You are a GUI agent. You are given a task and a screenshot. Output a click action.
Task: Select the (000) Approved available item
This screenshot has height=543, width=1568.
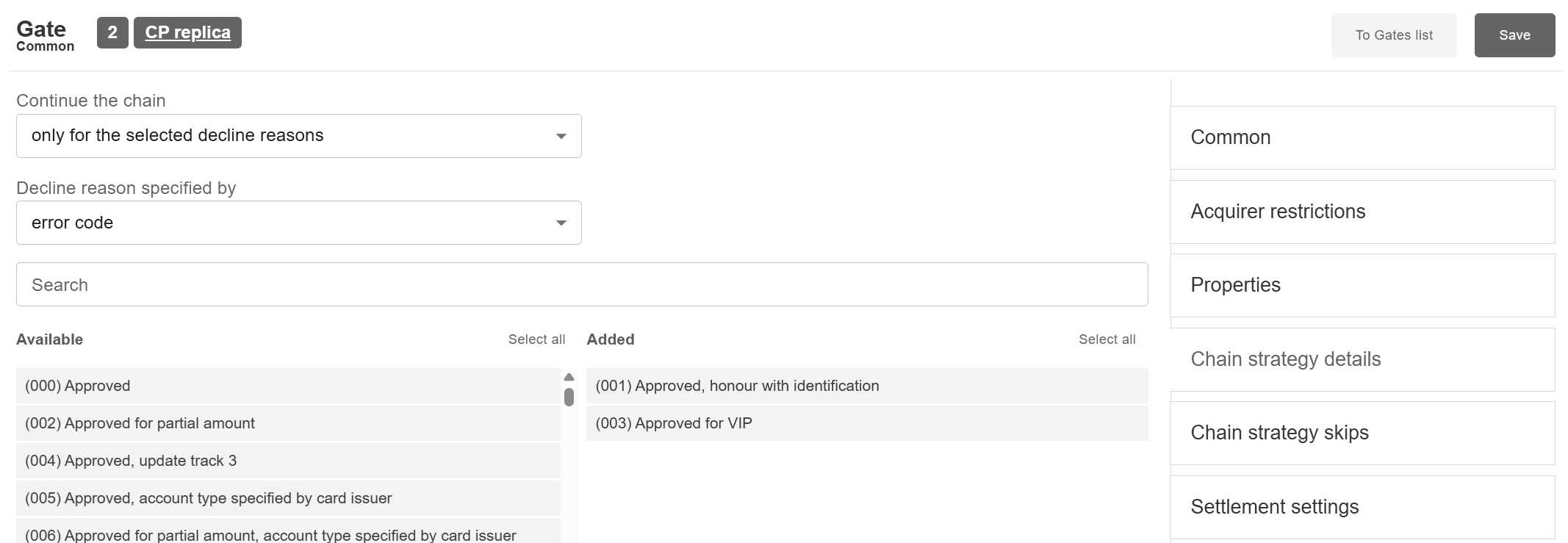tap(288, 386)
